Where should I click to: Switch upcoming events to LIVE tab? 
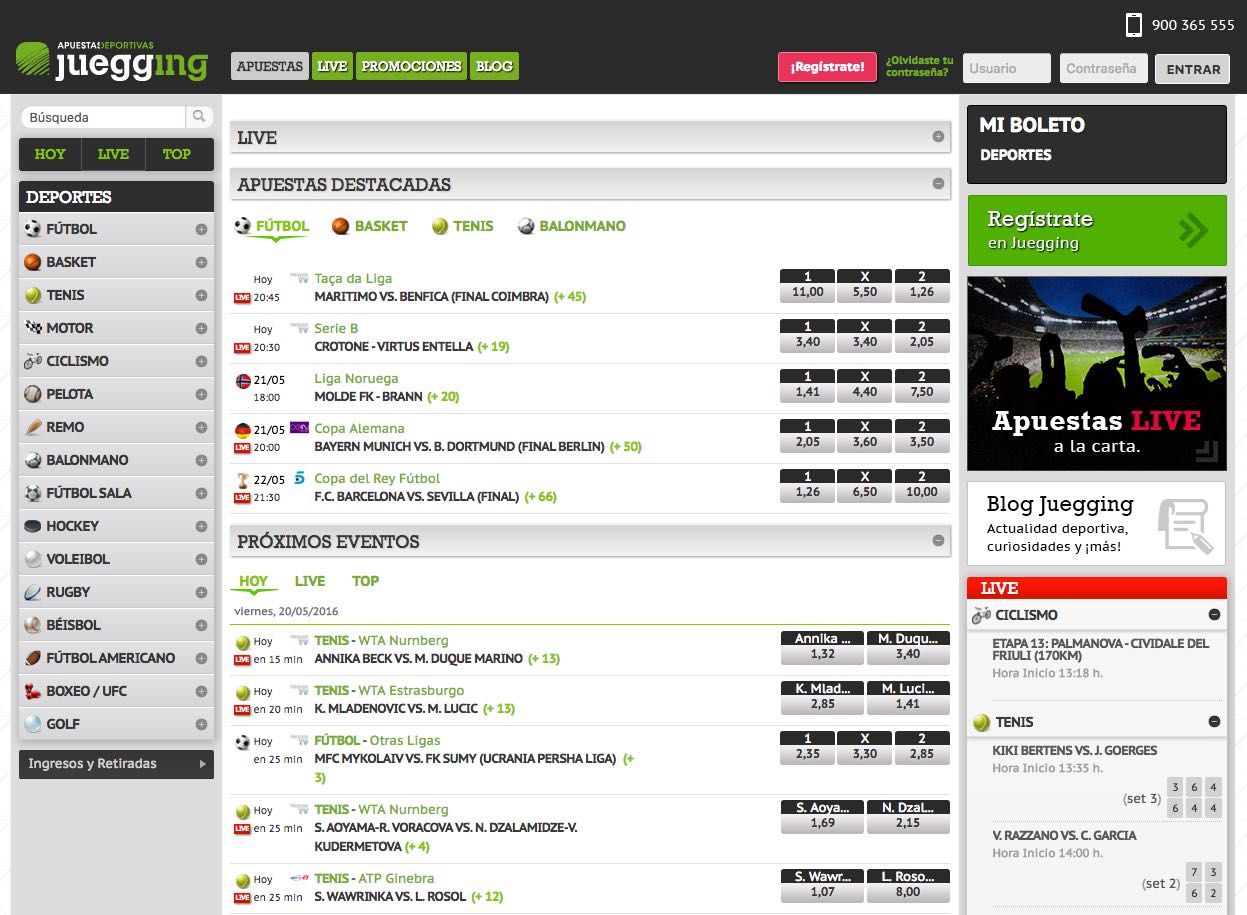click(310, 581)
